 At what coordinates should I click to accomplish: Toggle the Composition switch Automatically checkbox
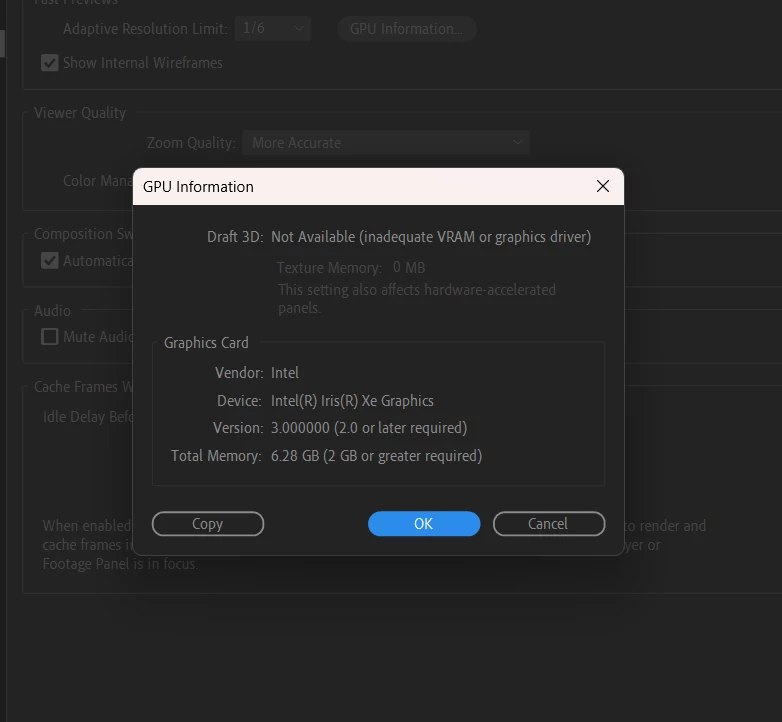click(x=49, y=260)
